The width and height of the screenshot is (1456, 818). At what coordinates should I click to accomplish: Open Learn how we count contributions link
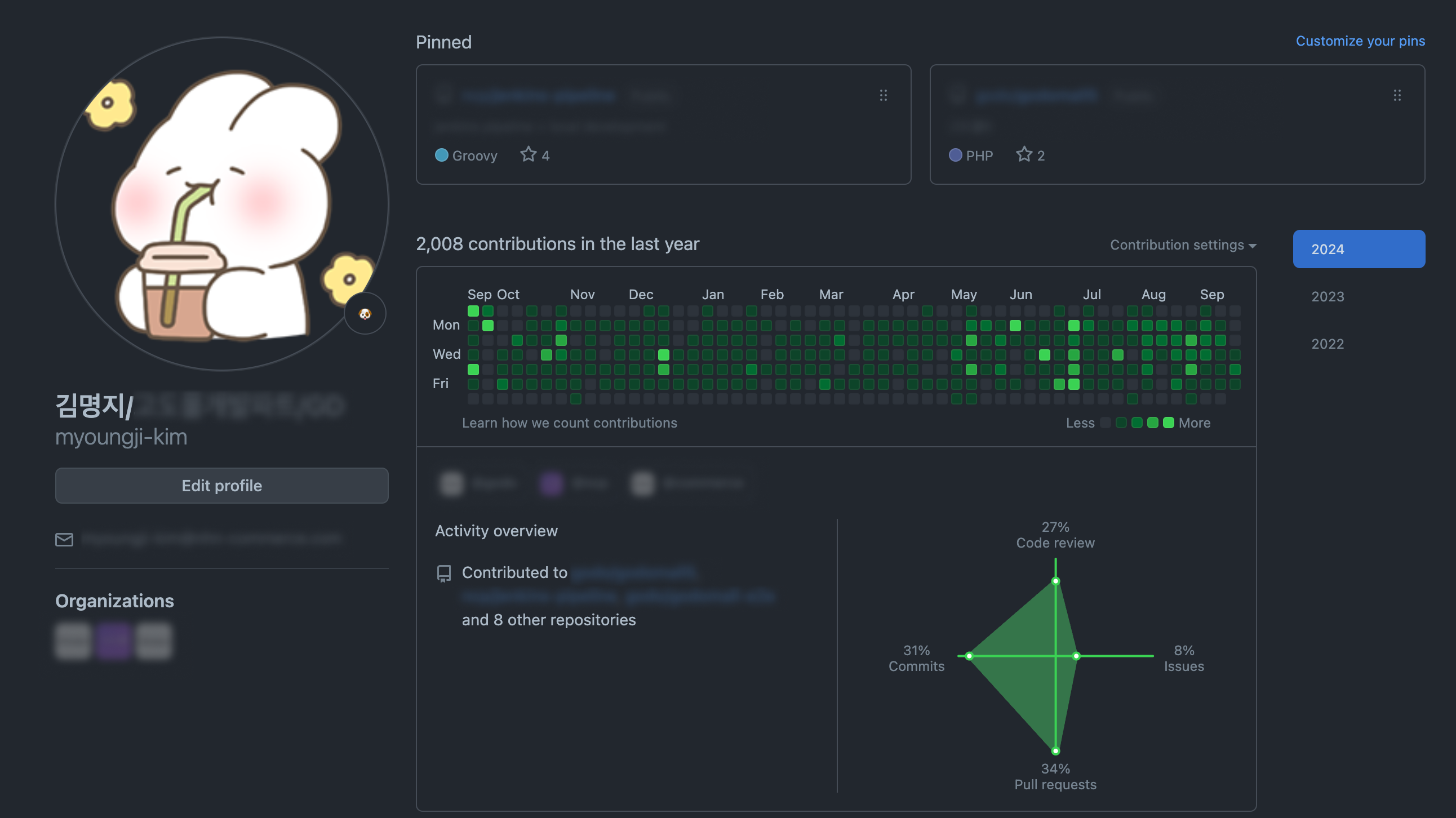569,423
